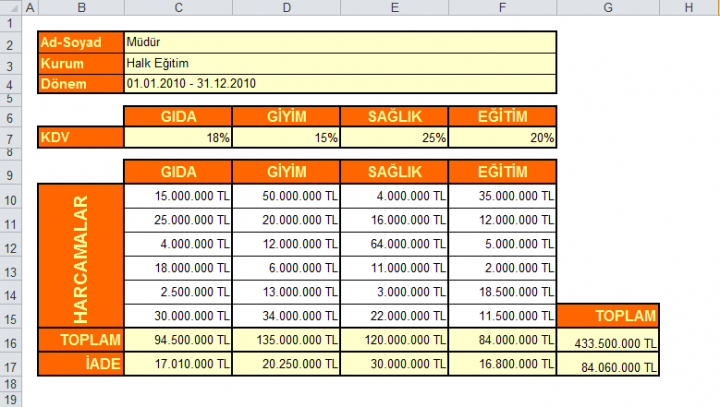Click the cell containing Müdür
The width and height of the screenshot is (720, 407).
pyautogui.click(x=339, y=43)
